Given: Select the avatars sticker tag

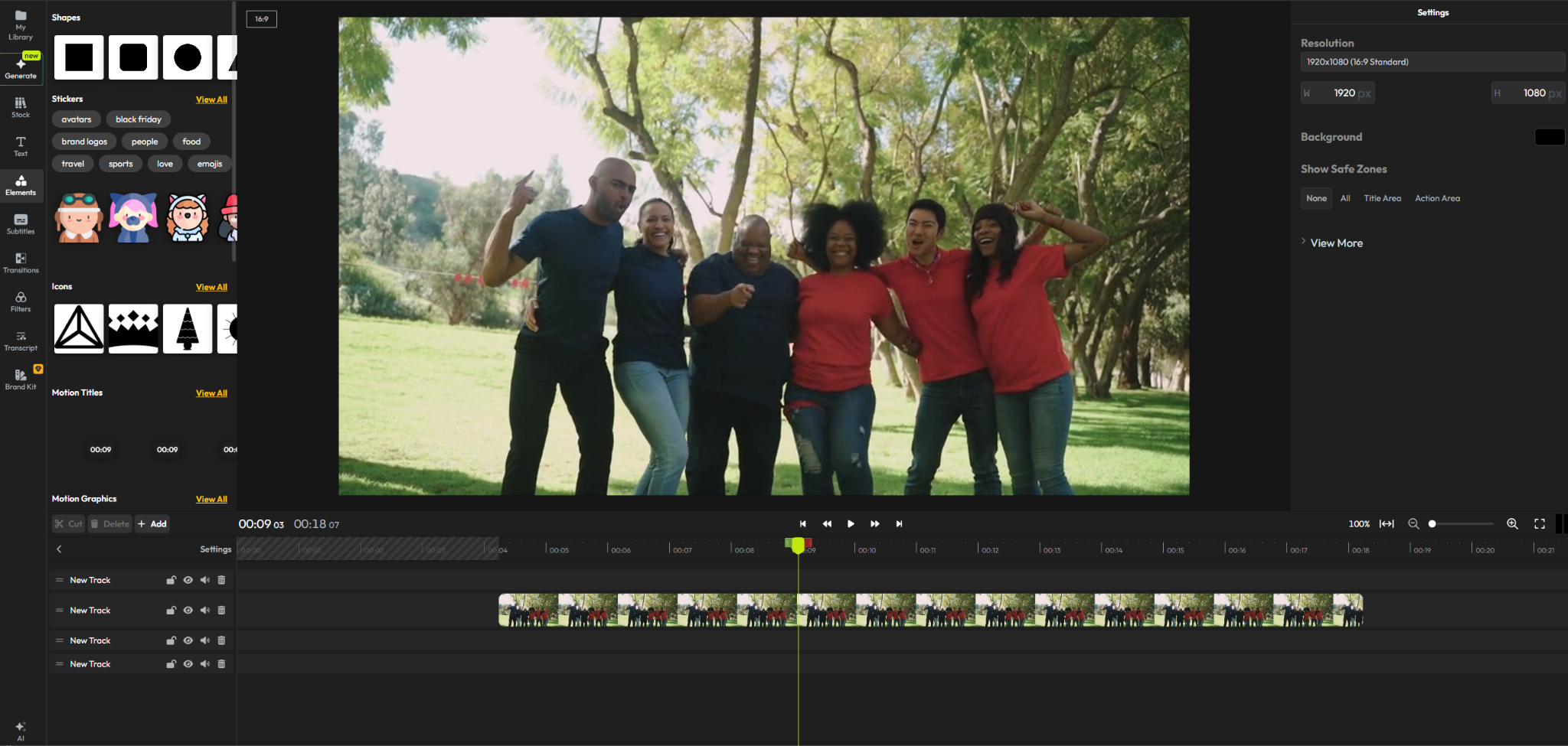Looking at the screenshot, I should [x=77, y=119].
